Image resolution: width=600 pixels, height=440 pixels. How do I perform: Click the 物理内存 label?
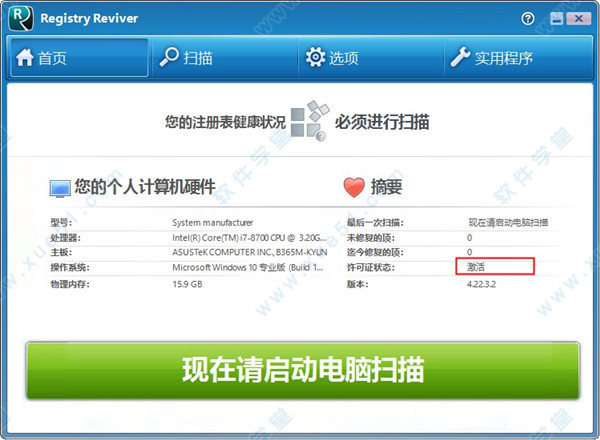click(x=70, y=284)
